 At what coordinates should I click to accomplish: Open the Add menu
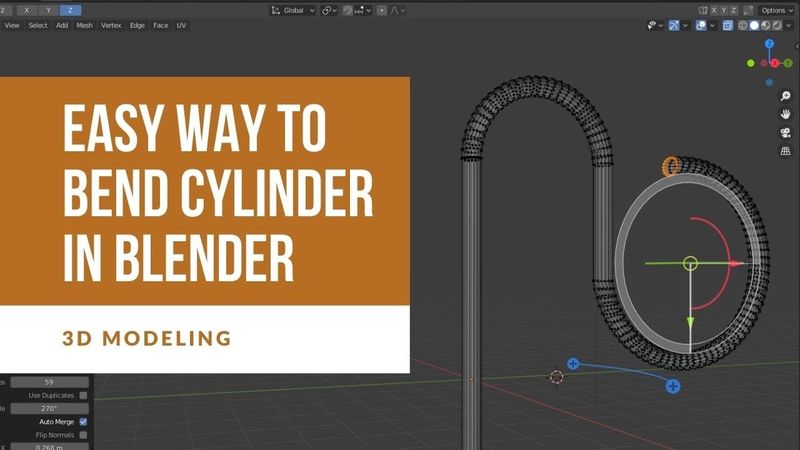click(62, 25)
